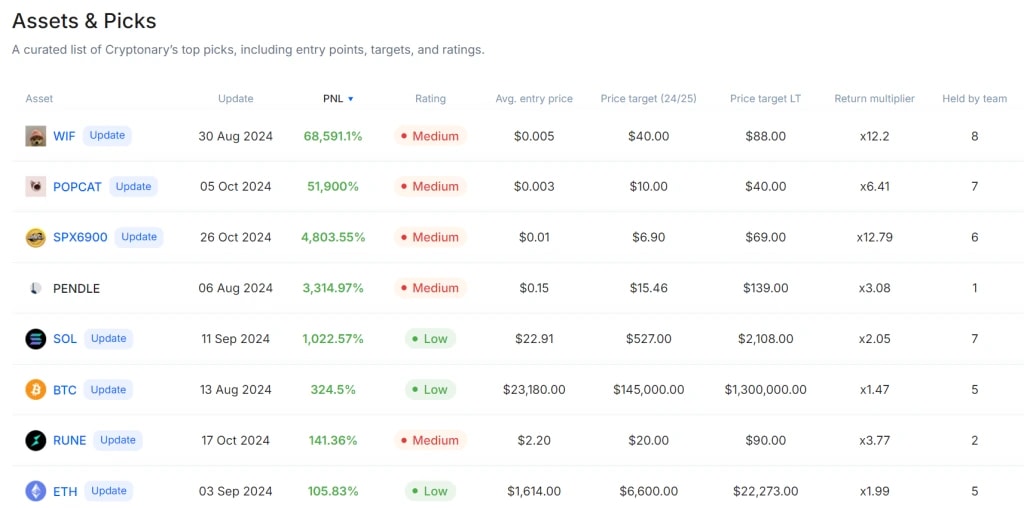The image size is (1024, 508).
Task: Click the 141.36% PNL value
Action: [x=333, y=440]
